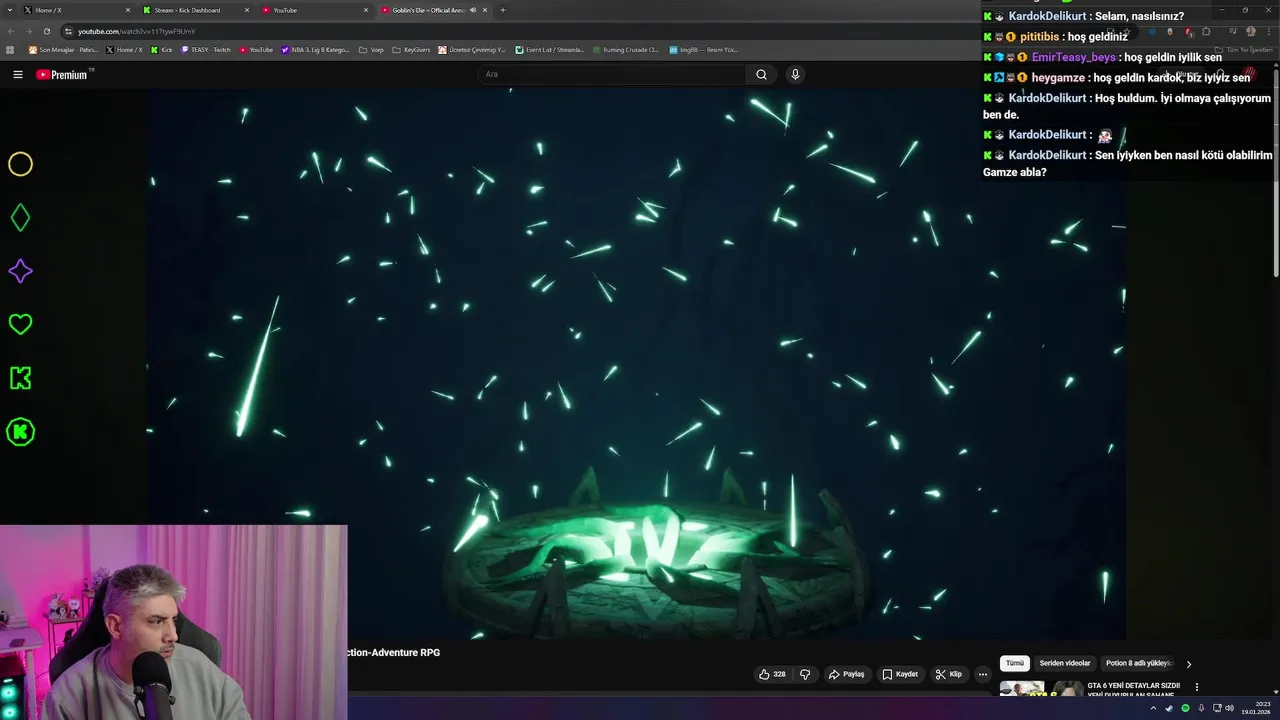Open the ImgBB bookmark
1280x720 pixels.
pyautogui.click(x=703, y=49)
